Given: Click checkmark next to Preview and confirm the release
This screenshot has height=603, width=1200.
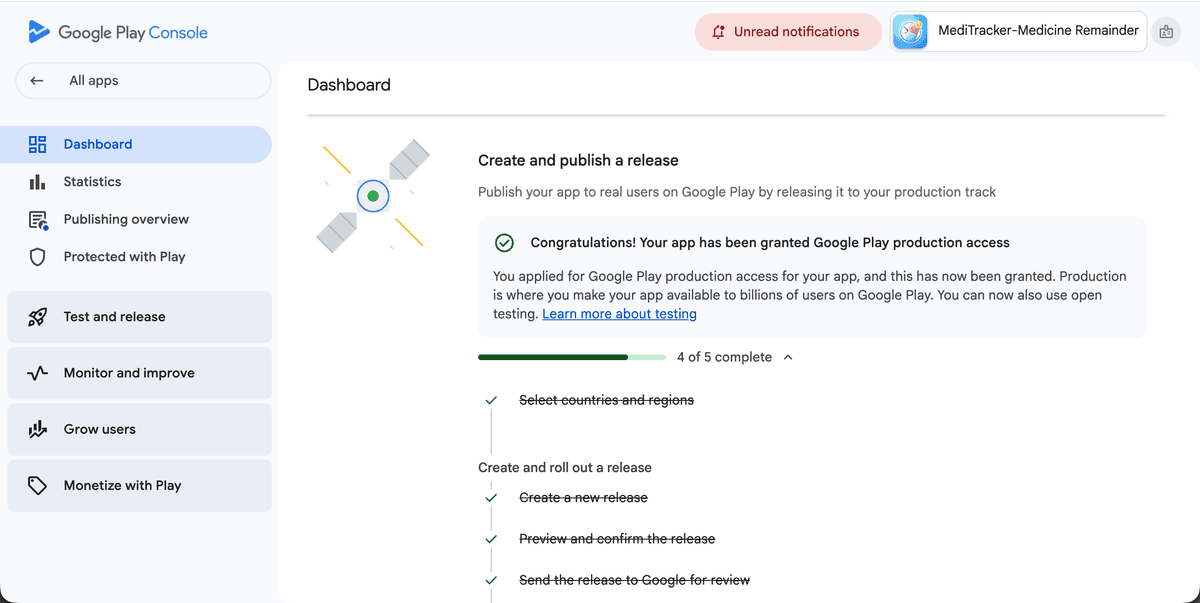Looking at the screenshot, I should [491, 539].
